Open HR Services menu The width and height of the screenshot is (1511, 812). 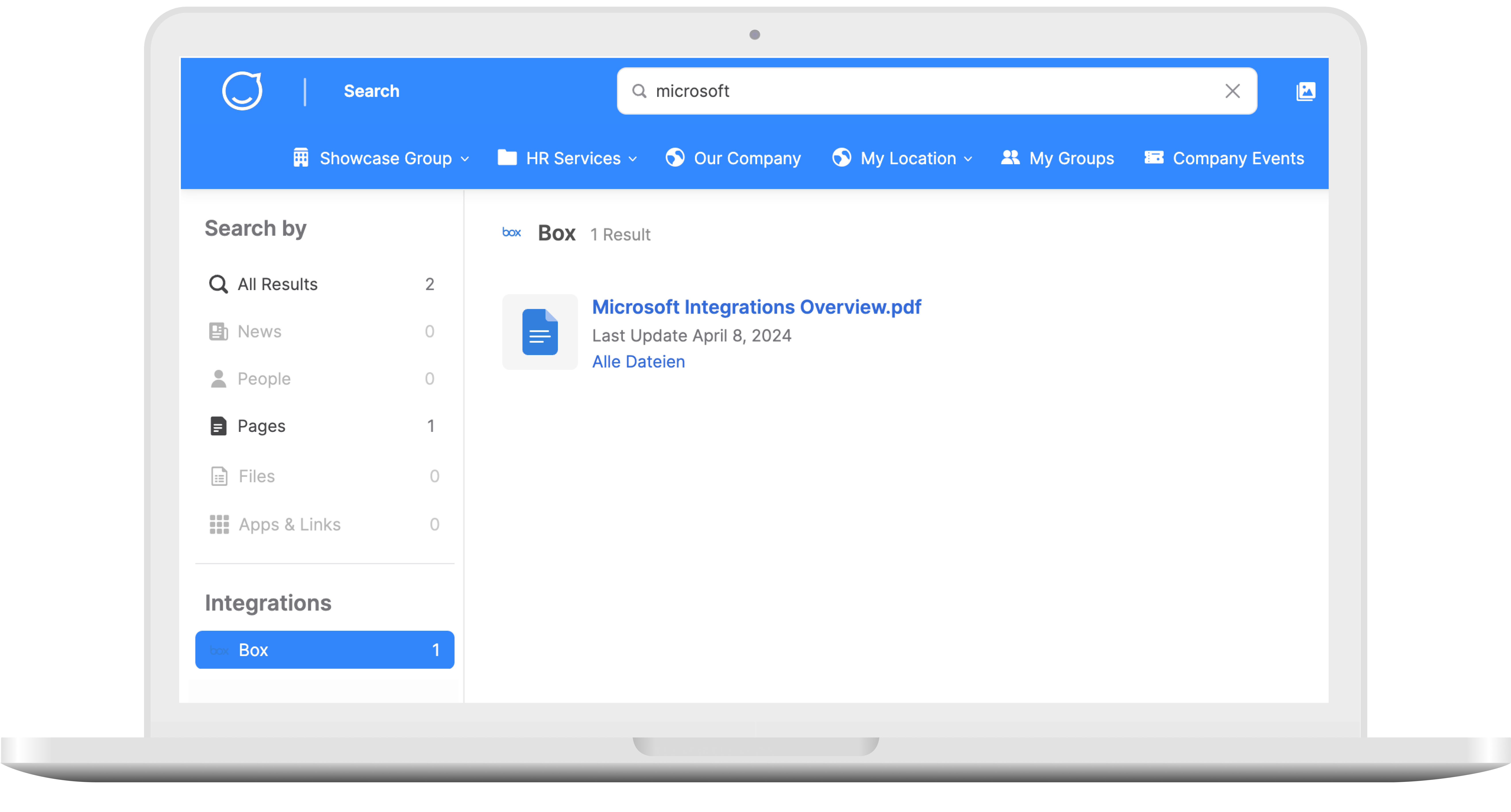pyautogui.click(x=567, y=158)
